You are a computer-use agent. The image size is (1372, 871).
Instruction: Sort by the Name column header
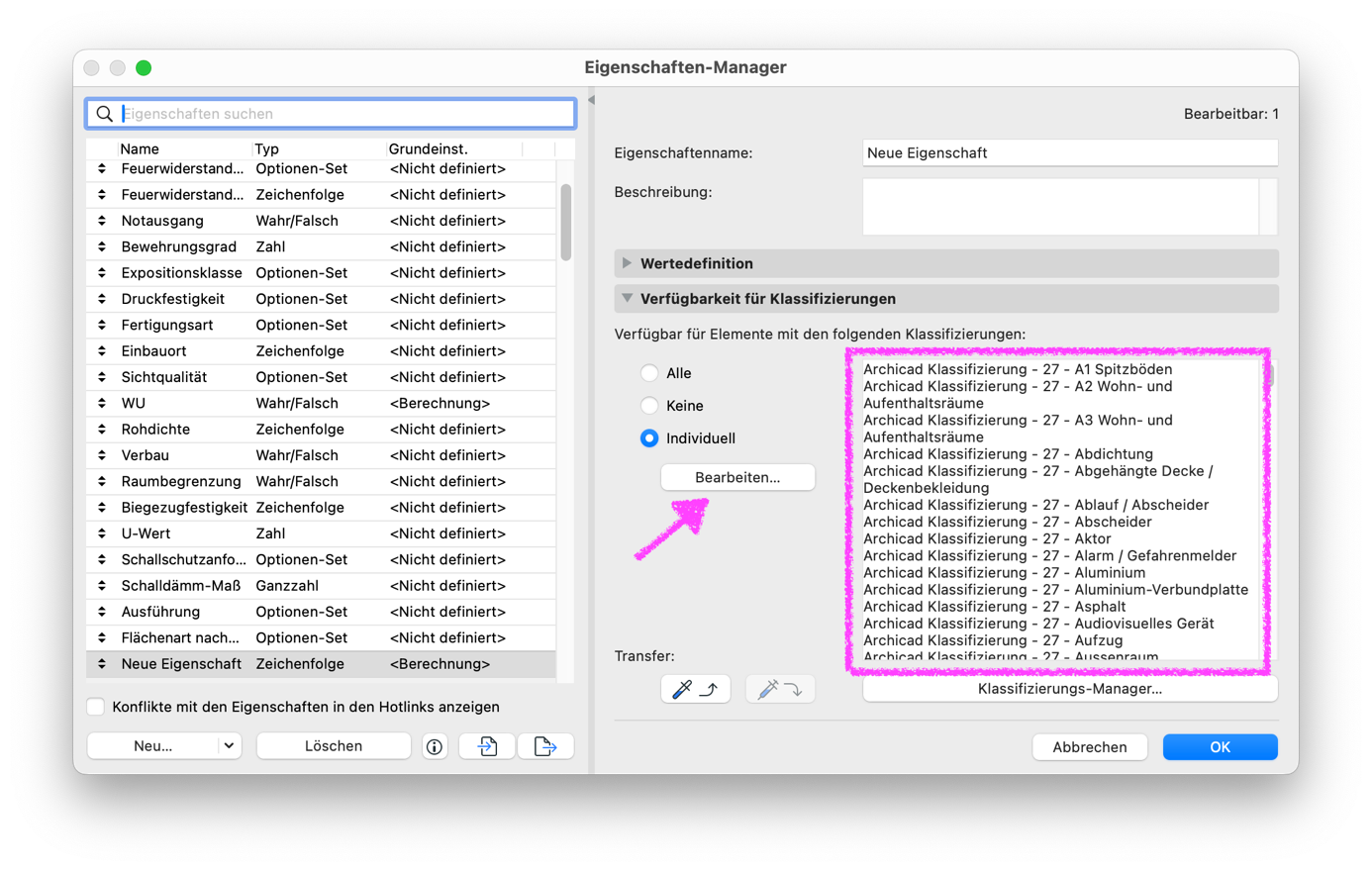point(184,148)
